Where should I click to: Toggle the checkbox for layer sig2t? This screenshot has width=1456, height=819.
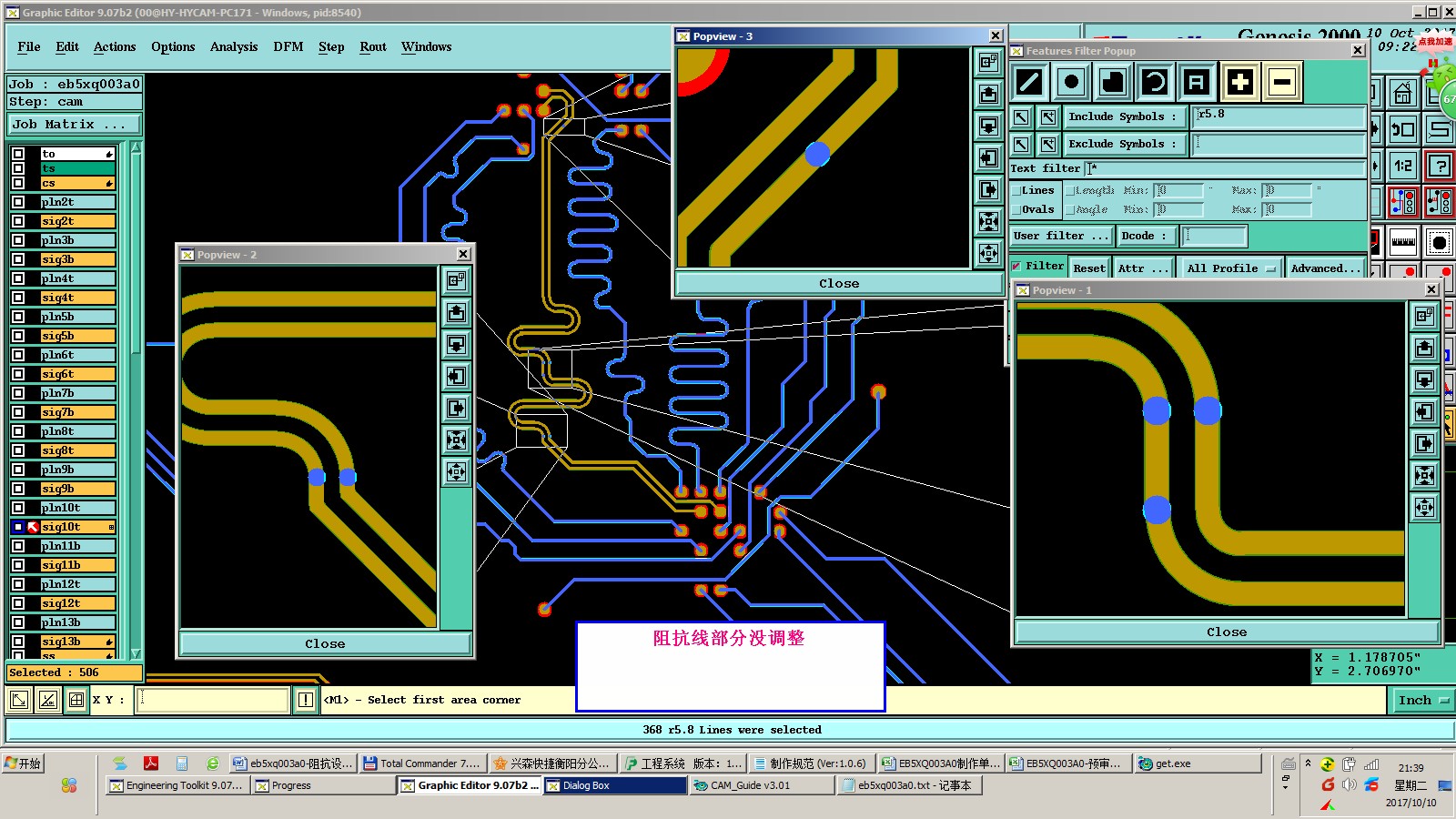pyautogui.click(x=18, y=221)
